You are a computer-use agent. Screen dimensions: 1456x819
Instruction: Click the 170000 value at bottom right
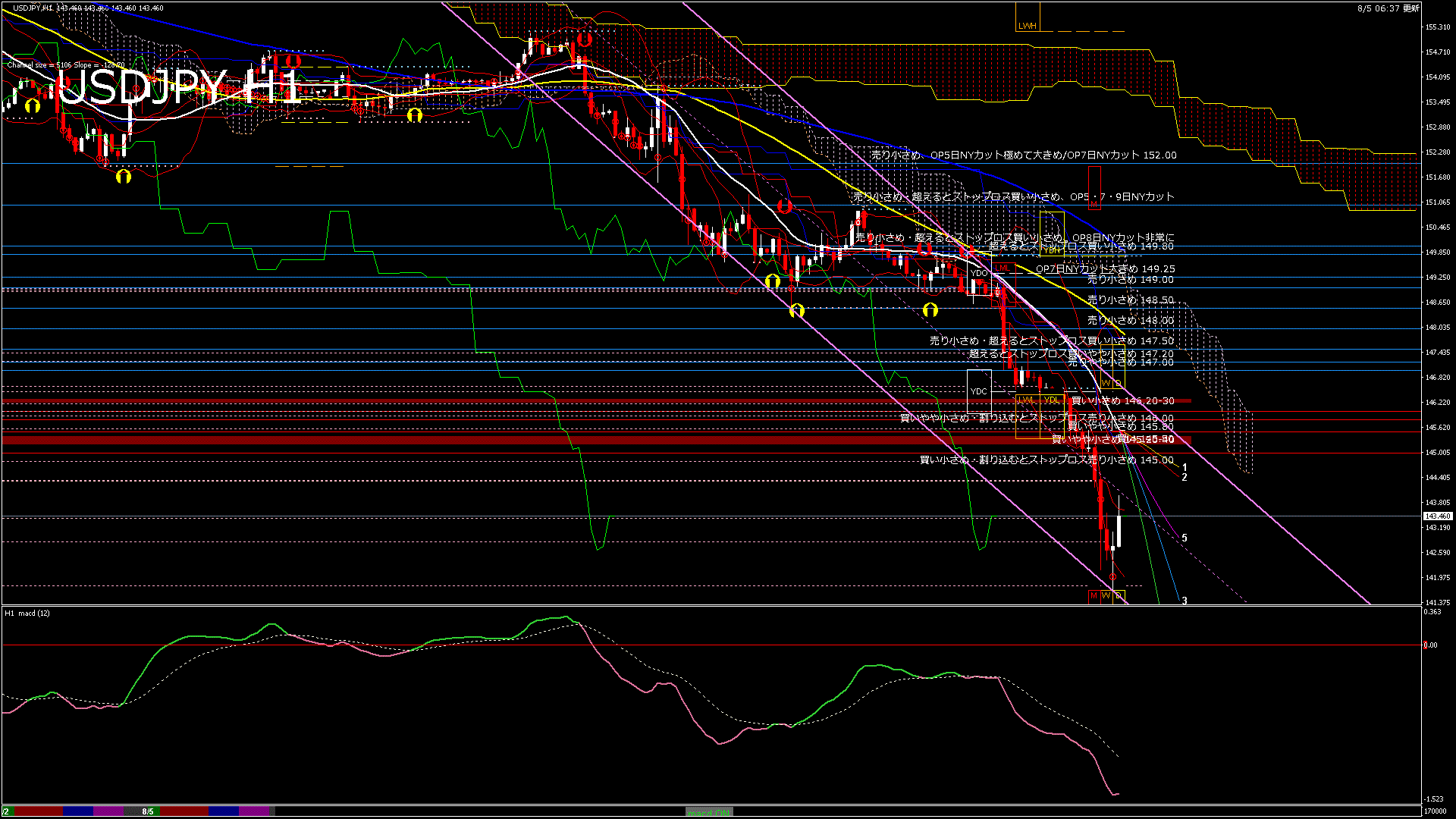[x=1436, y=811]
